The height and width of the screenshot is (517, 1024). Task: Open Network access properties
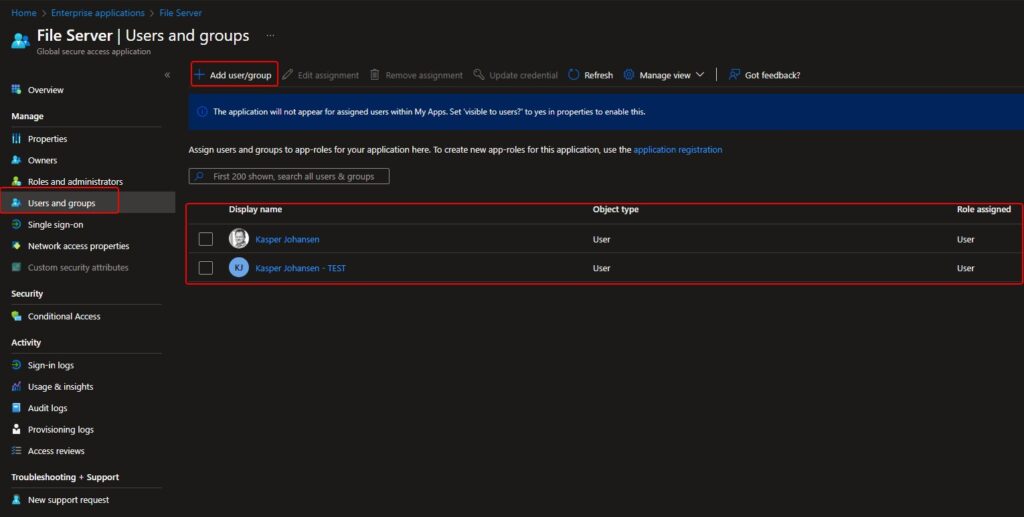tap(78, 246)
